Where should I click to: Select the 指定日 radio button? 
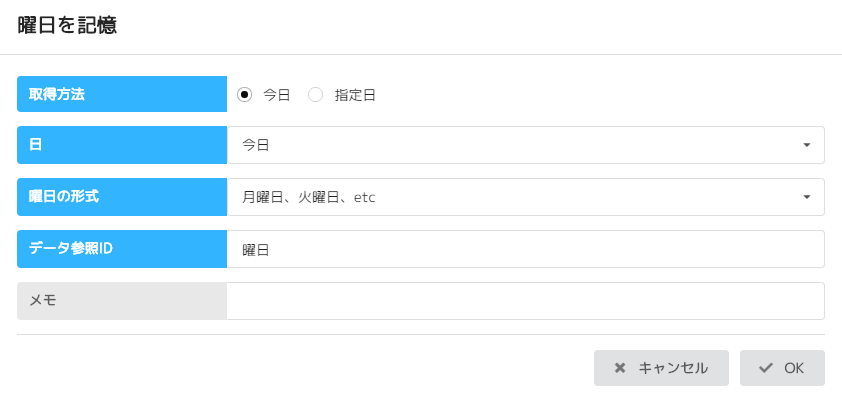[315, 95]
